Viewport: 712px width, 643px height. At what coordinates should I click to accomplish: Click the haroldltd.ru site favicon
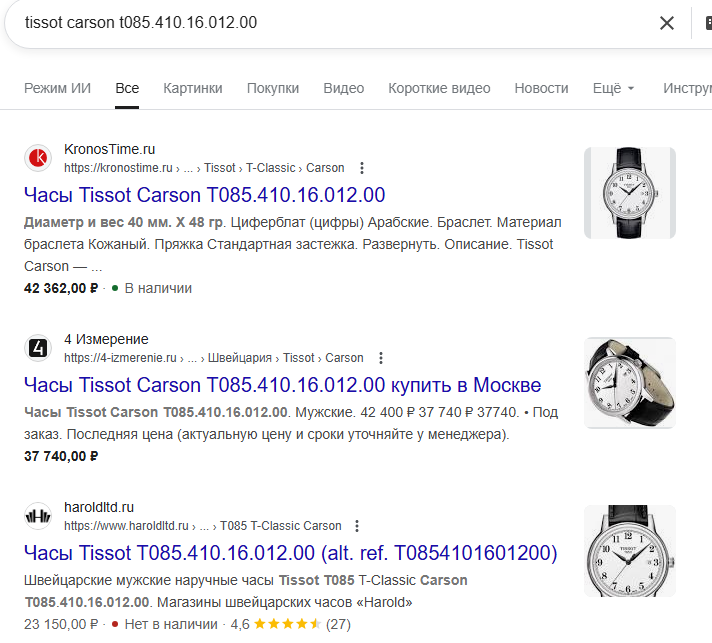pyautogui.click(x=38, y=516)
